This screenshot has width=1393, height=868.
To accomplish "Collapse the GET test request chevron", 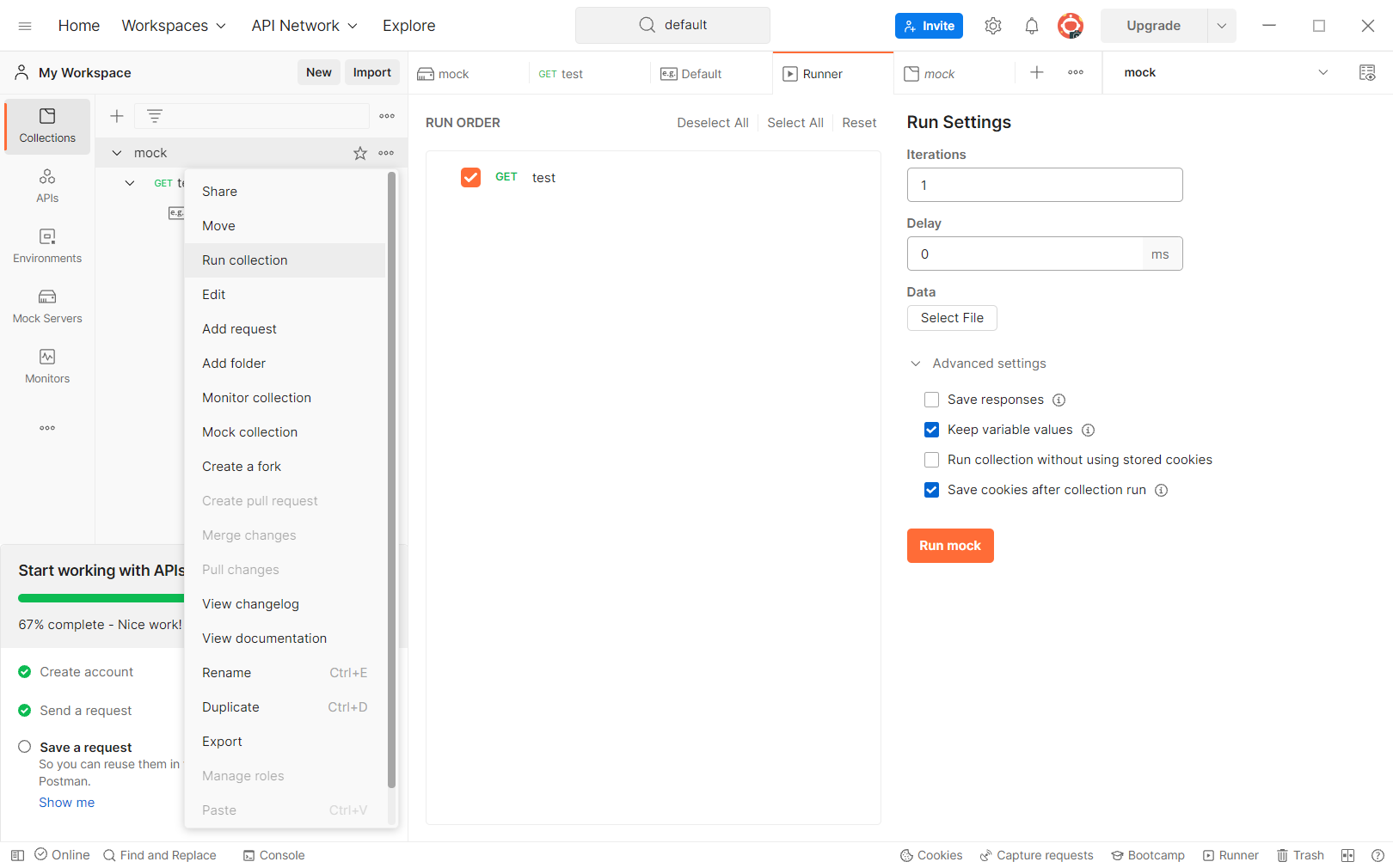I will point(130,183).
